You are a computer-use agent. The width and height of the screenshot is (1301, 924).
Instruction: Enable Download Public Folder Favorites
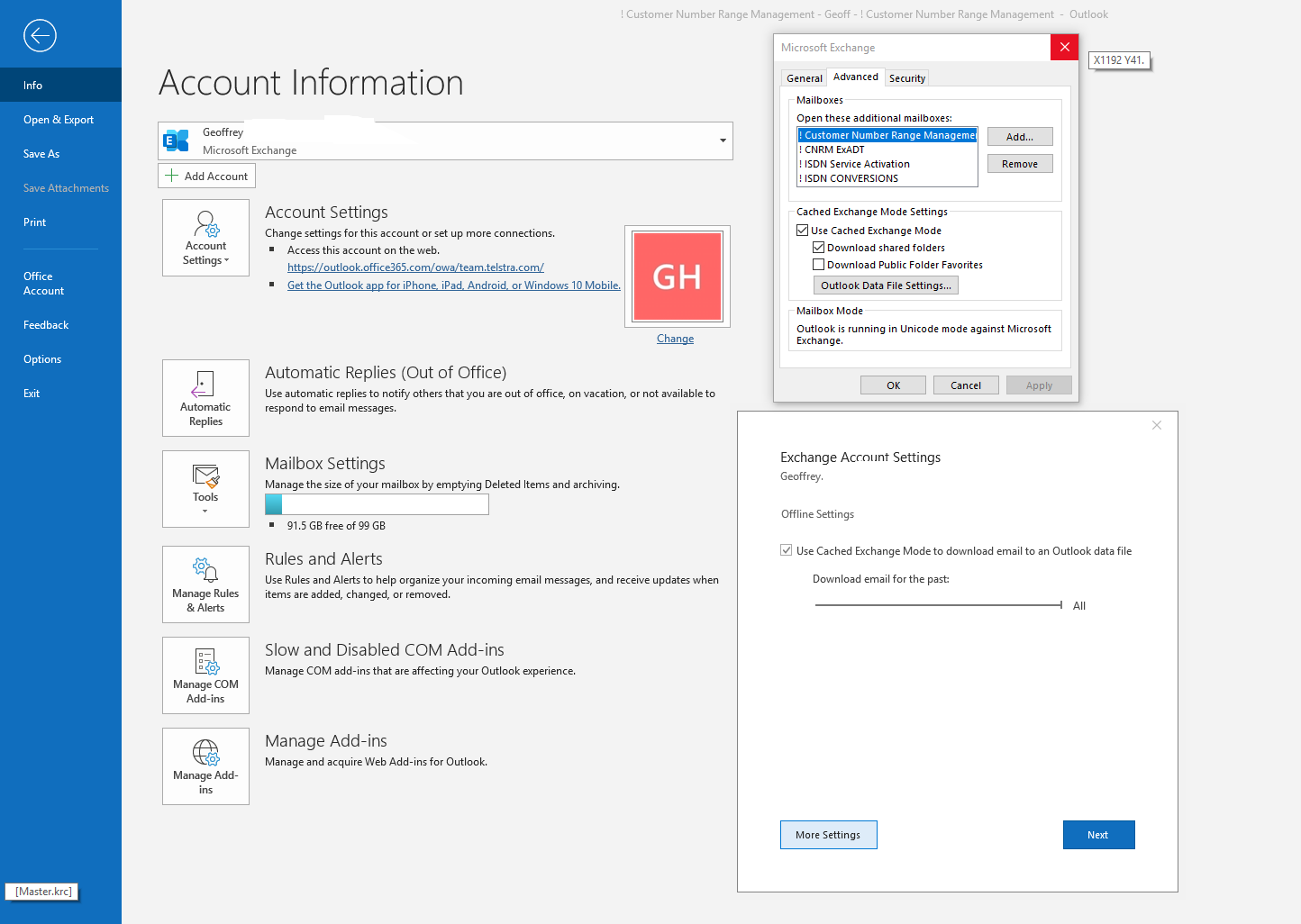click(818, 265)
